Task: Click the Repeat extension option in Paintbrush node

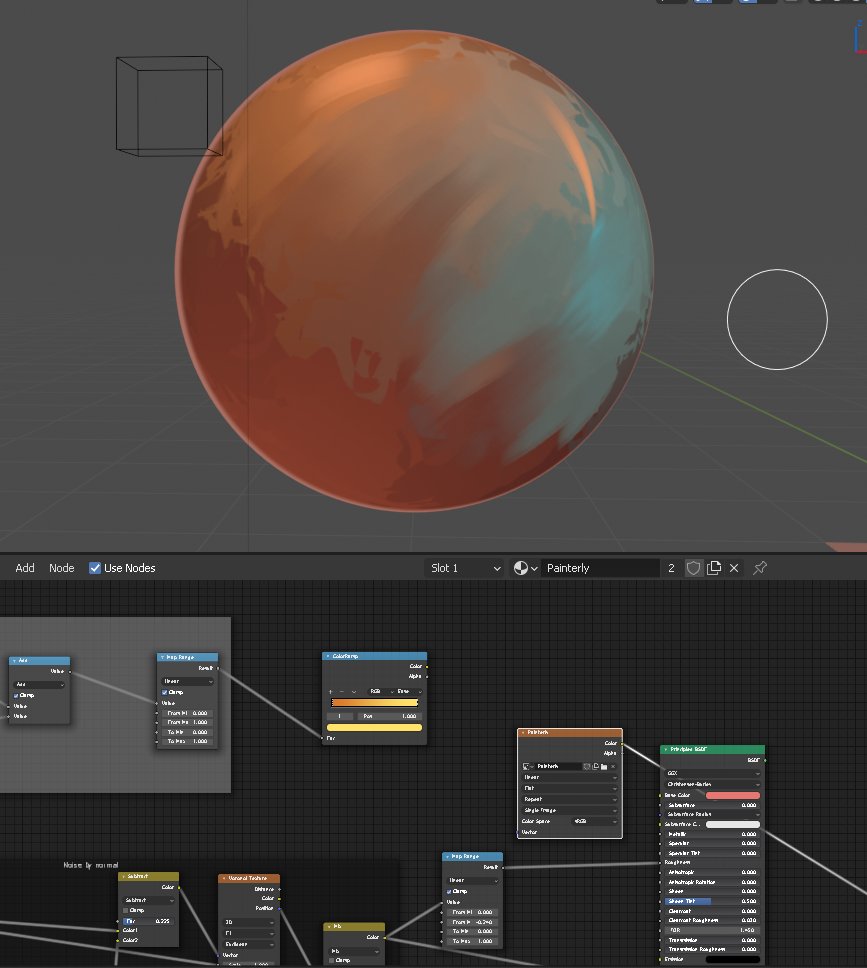Action: pyautogui.click(x=568, y=799)
